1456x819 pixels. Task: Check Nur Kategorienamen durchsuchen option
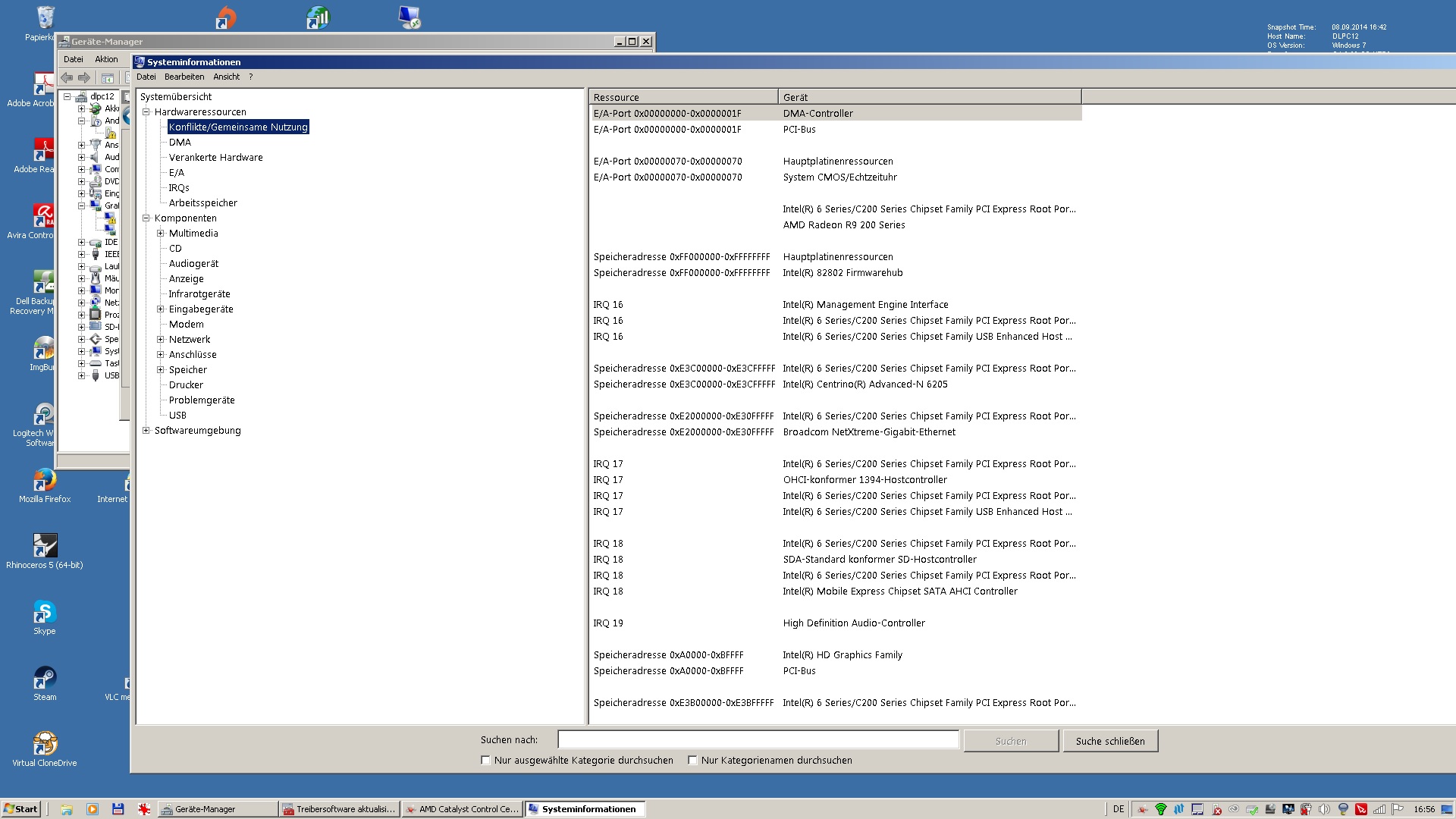692,761
